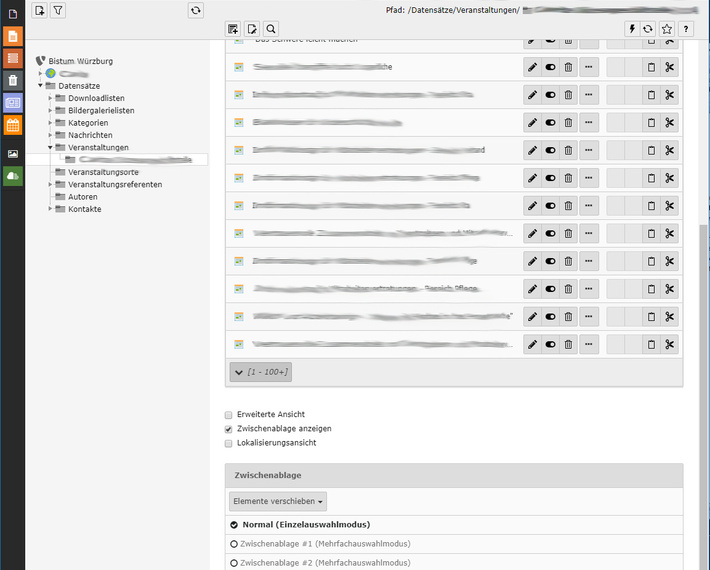Image resolution: width=710 pixels, height=570 pixels.
Task: Open the search magnifier in toolbar
Action: [x=271, y=29]
